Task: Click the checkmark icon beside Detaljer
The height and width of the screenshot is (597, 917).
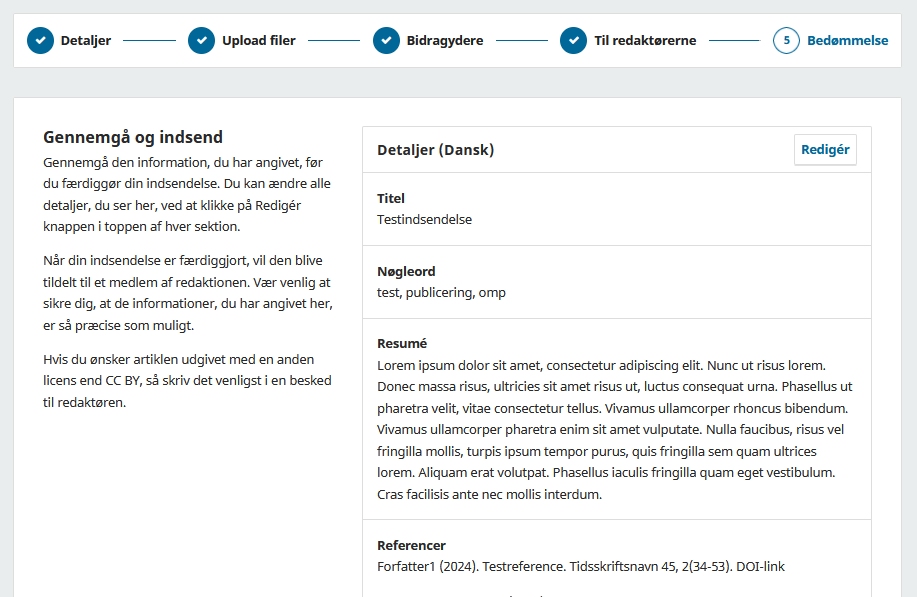Action: point(40,41)
